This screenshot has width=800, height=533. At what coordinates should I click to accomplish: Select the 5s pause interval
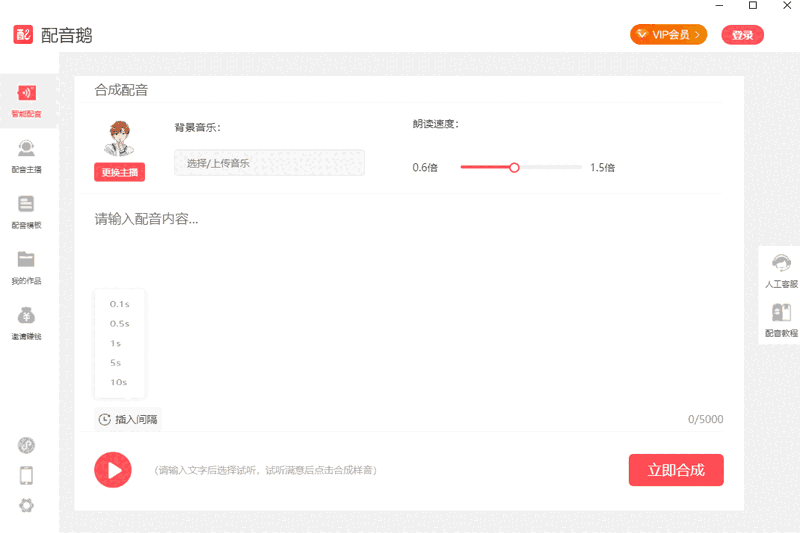tap(116, 363)
